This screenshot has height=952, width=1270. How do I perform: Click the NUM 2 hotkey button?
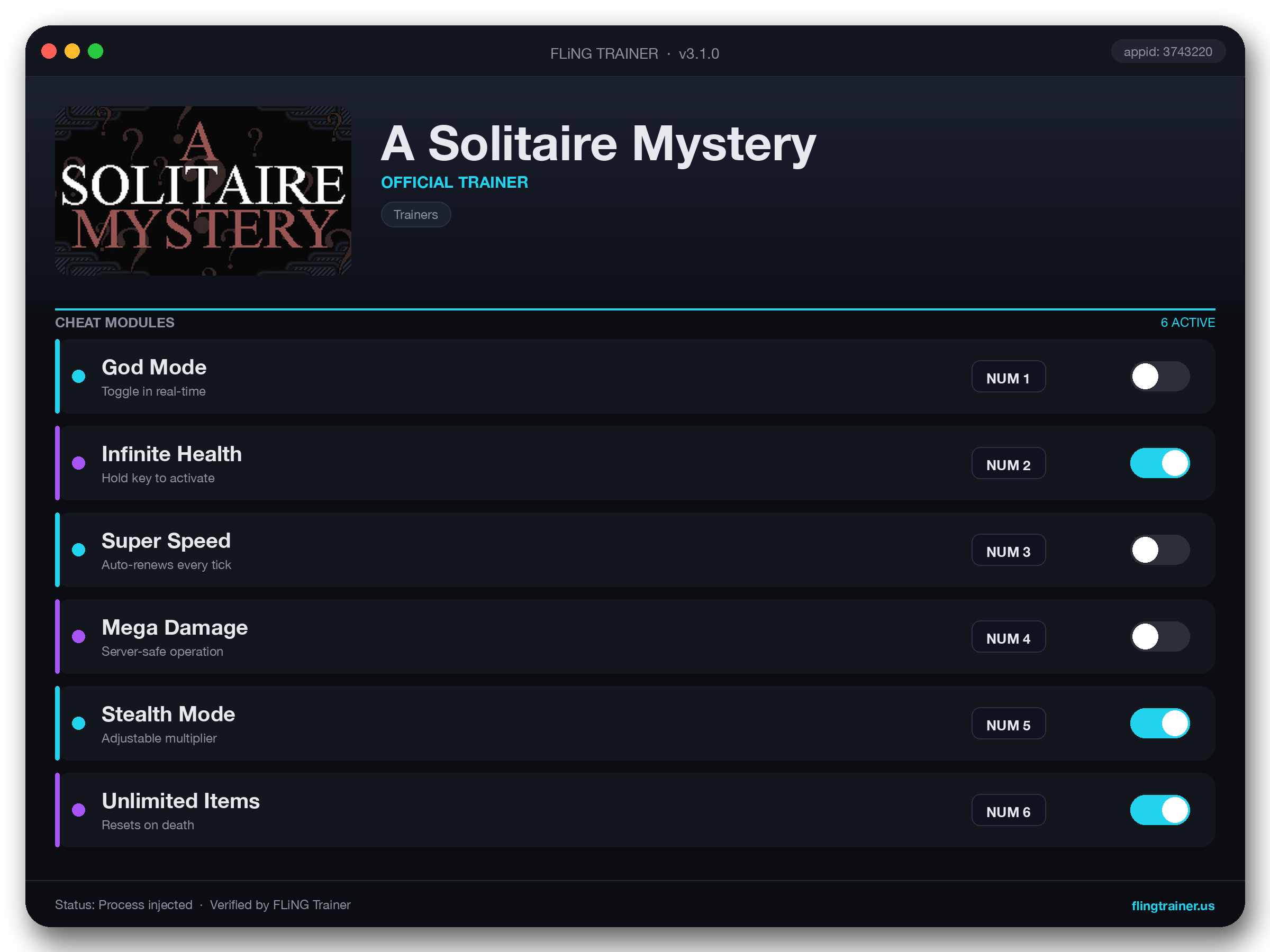click(1008, 464)
